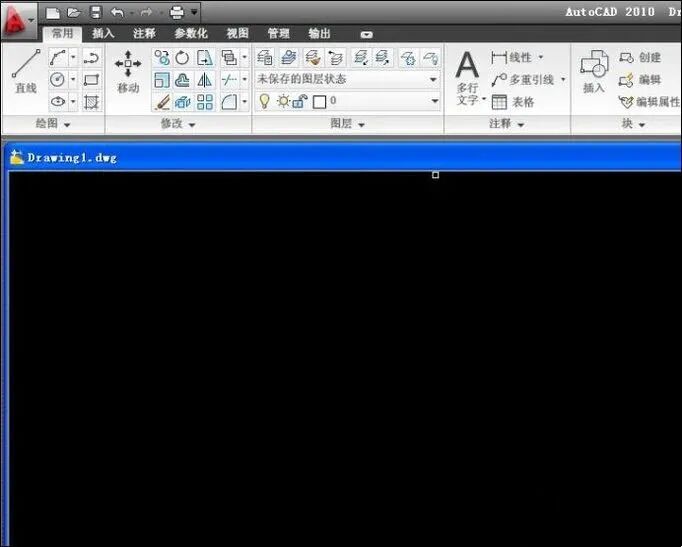Select the Mirror tool
The height and width of the screenshot is (547, 682).
204,80
